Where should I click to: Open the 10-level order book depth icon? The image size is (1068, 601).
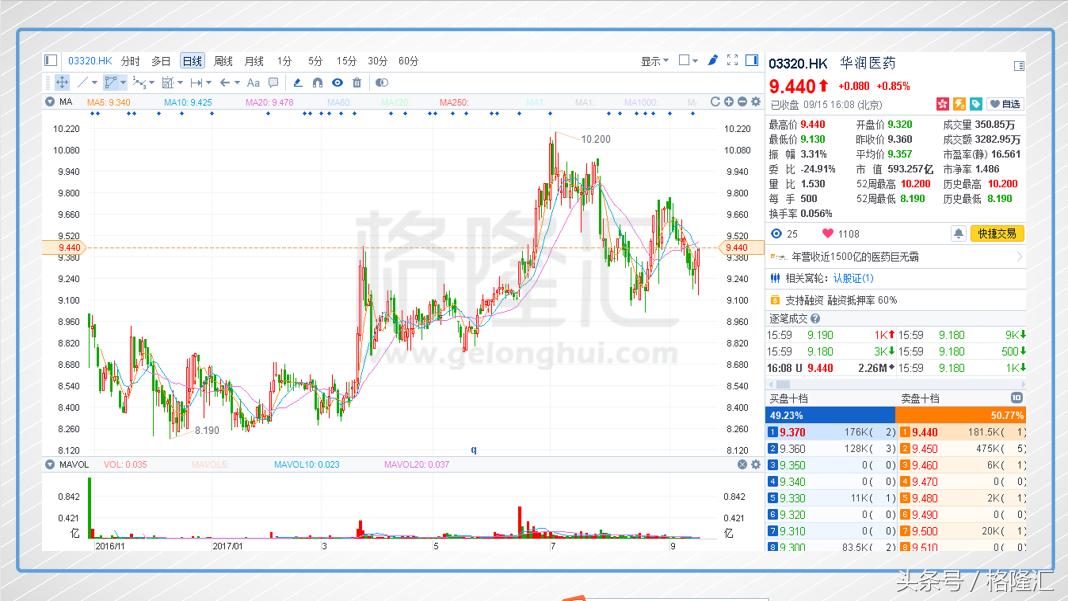[1016, 397]
